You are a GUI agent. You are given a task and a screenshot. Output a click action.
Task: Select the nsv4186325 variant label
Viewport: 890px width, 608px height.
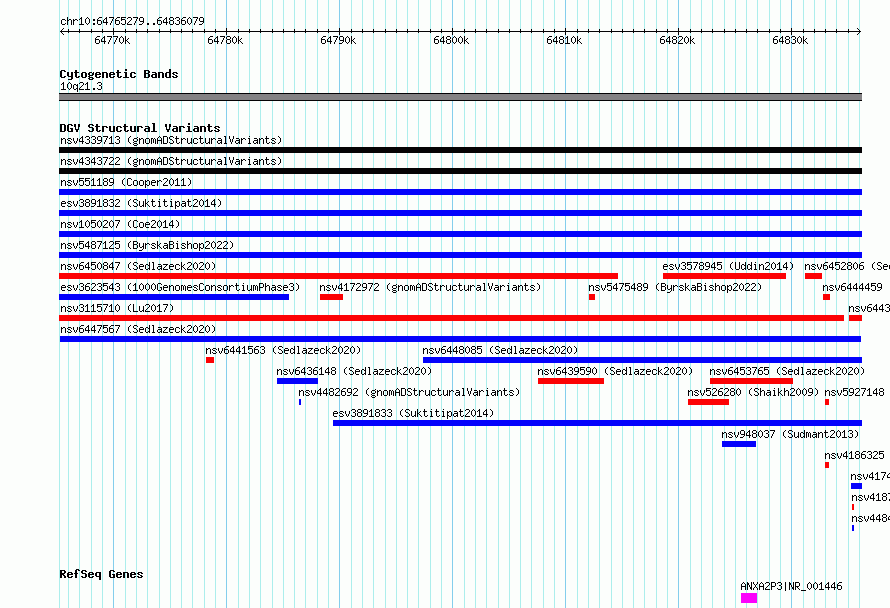coord(854,455)
